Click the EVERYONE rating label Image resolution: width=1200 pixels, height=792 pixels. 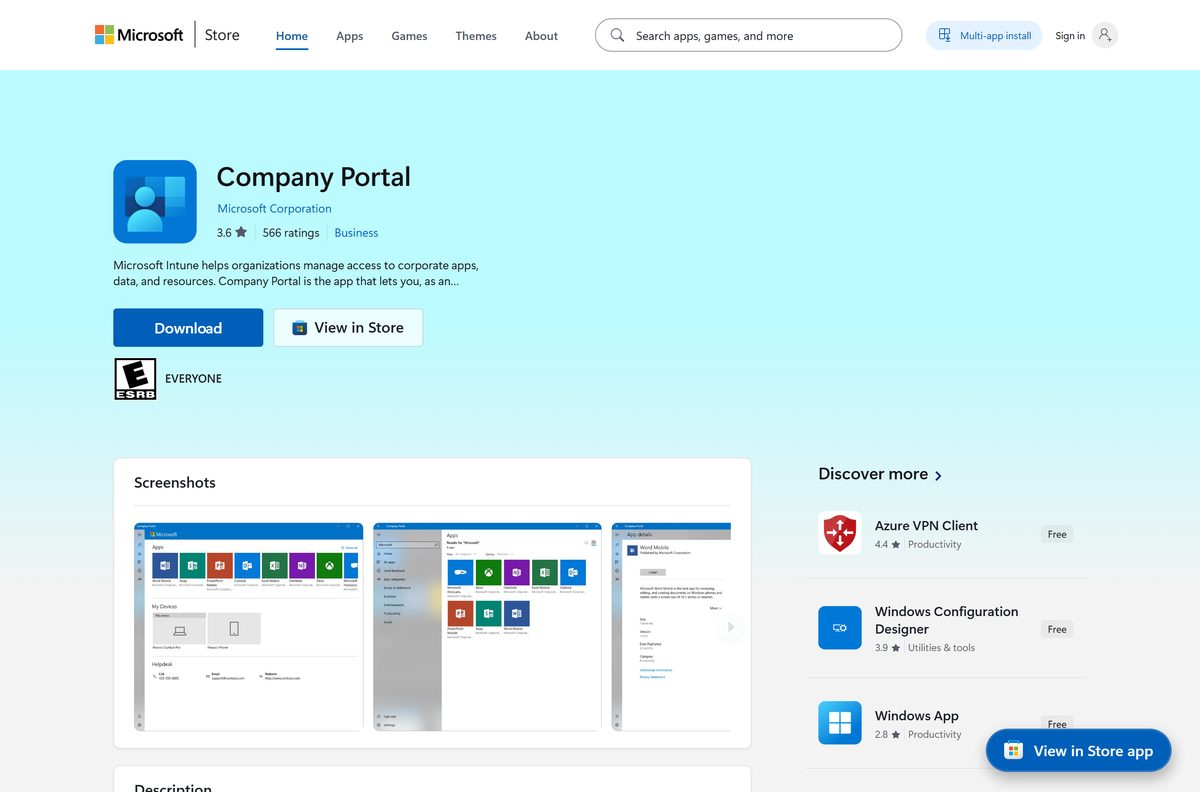[193, 379]
